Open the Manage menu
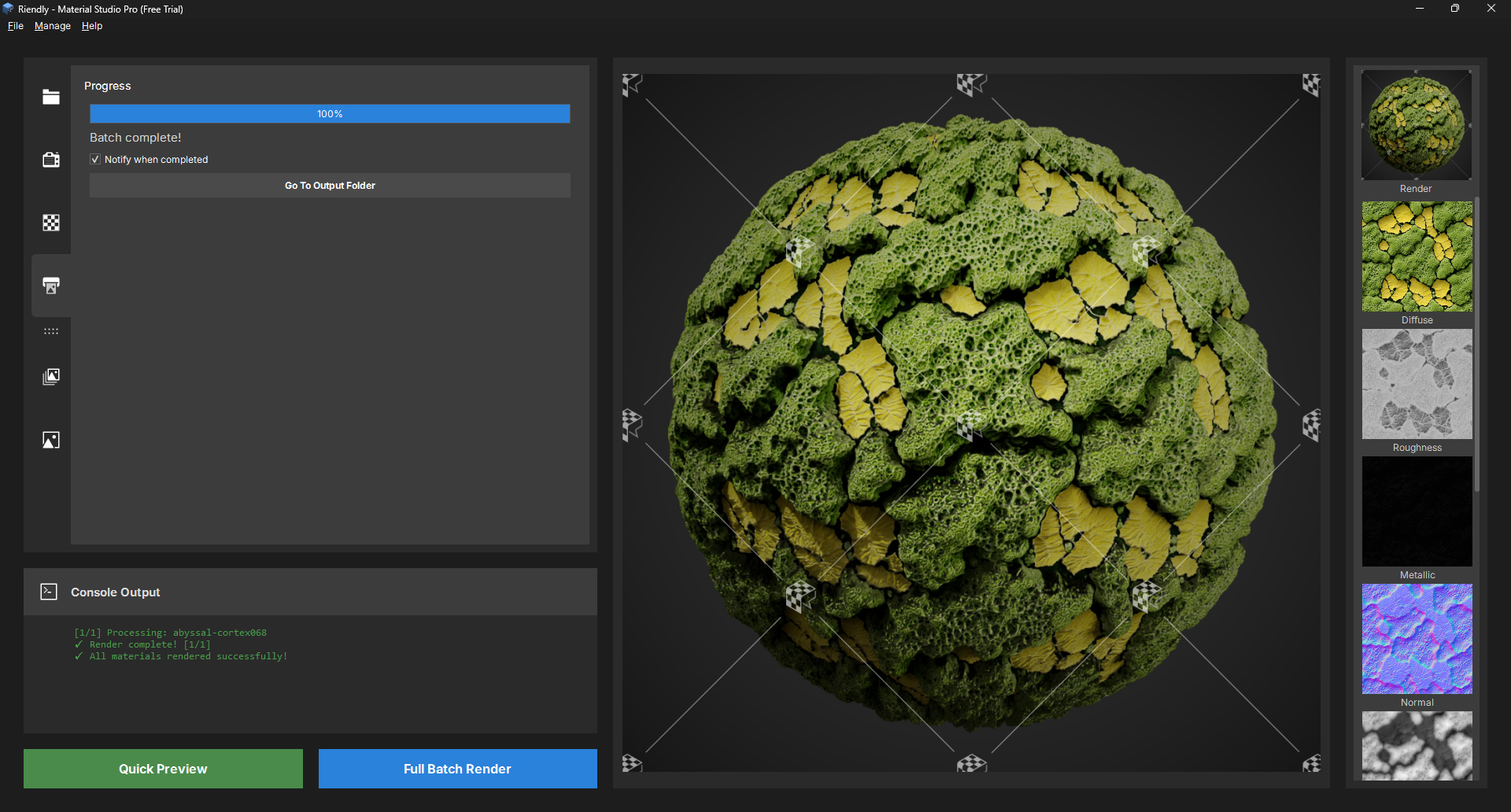 point(53,26)
